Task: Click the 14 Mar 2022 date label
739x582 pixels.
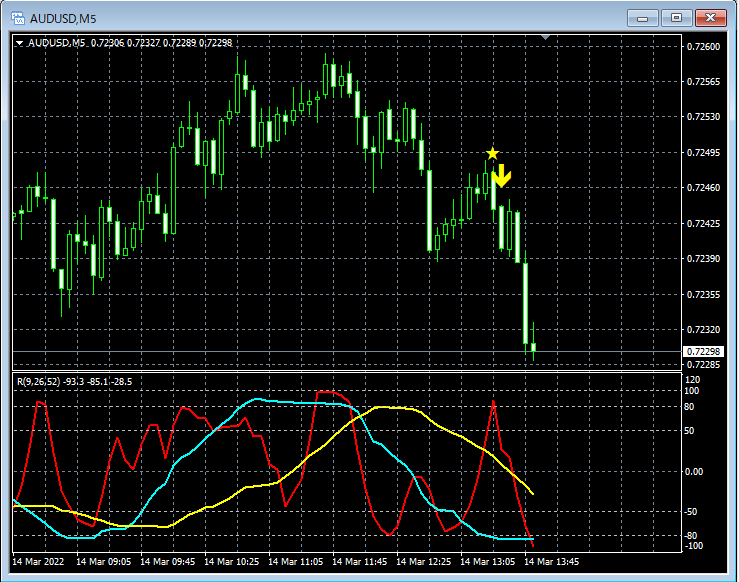Action: coord(38,562)
